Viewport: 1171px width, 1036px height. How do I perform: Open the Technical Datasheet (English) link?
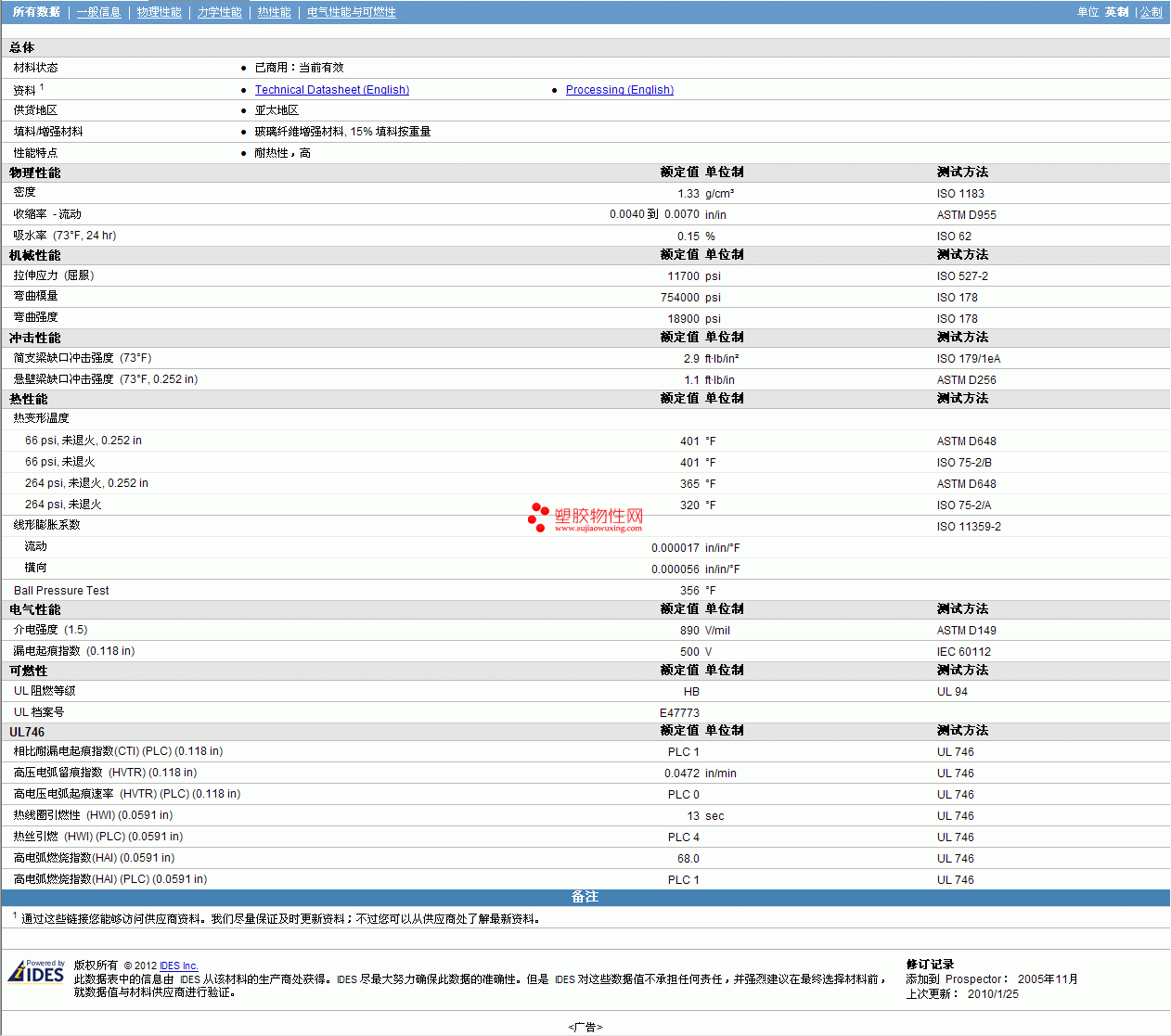point(332,90)
